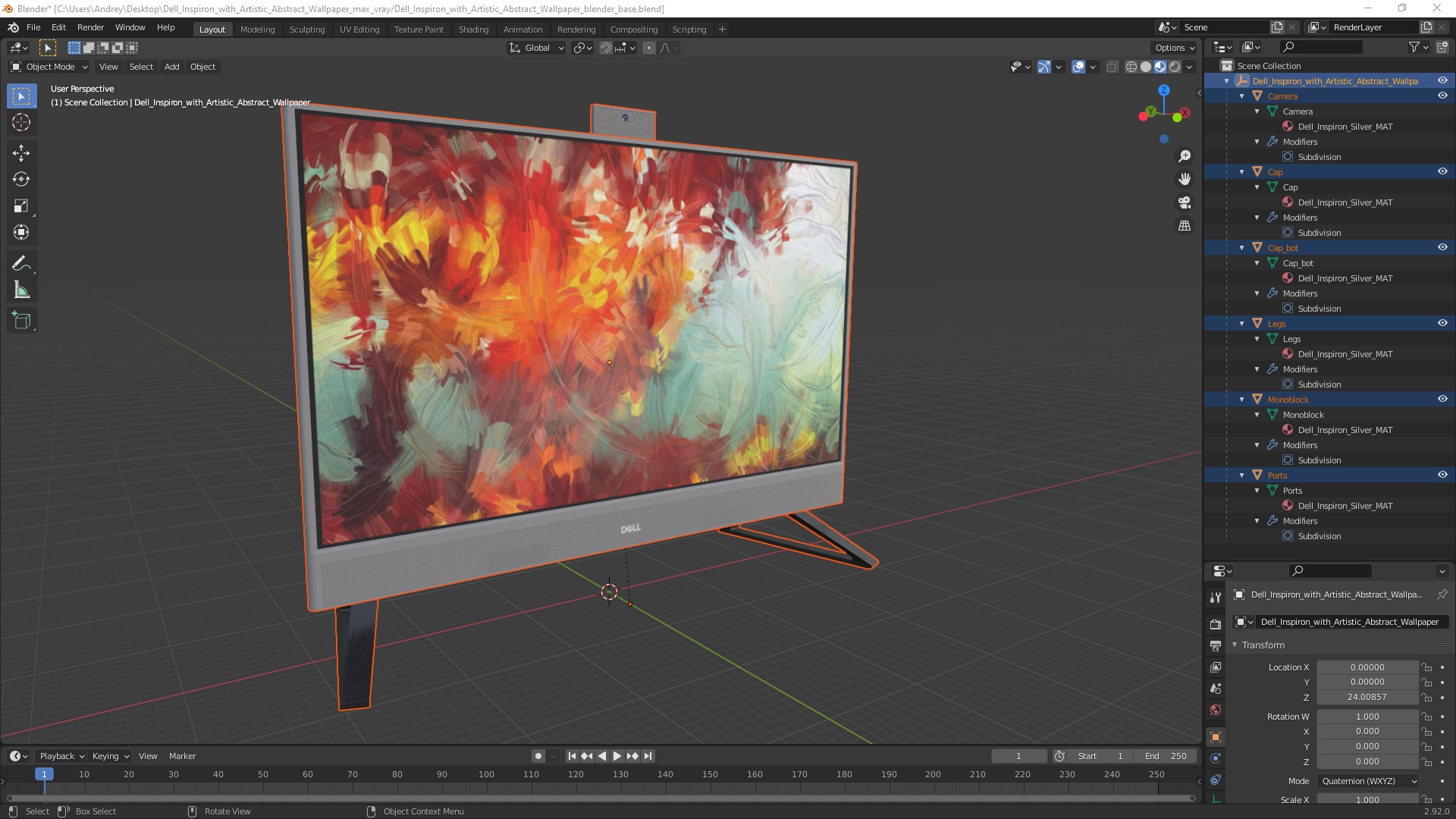The width and height of the screenshot is (1456, 819).
Task: Open the Physics properties tab
Action: click(x=1216, y=758)
